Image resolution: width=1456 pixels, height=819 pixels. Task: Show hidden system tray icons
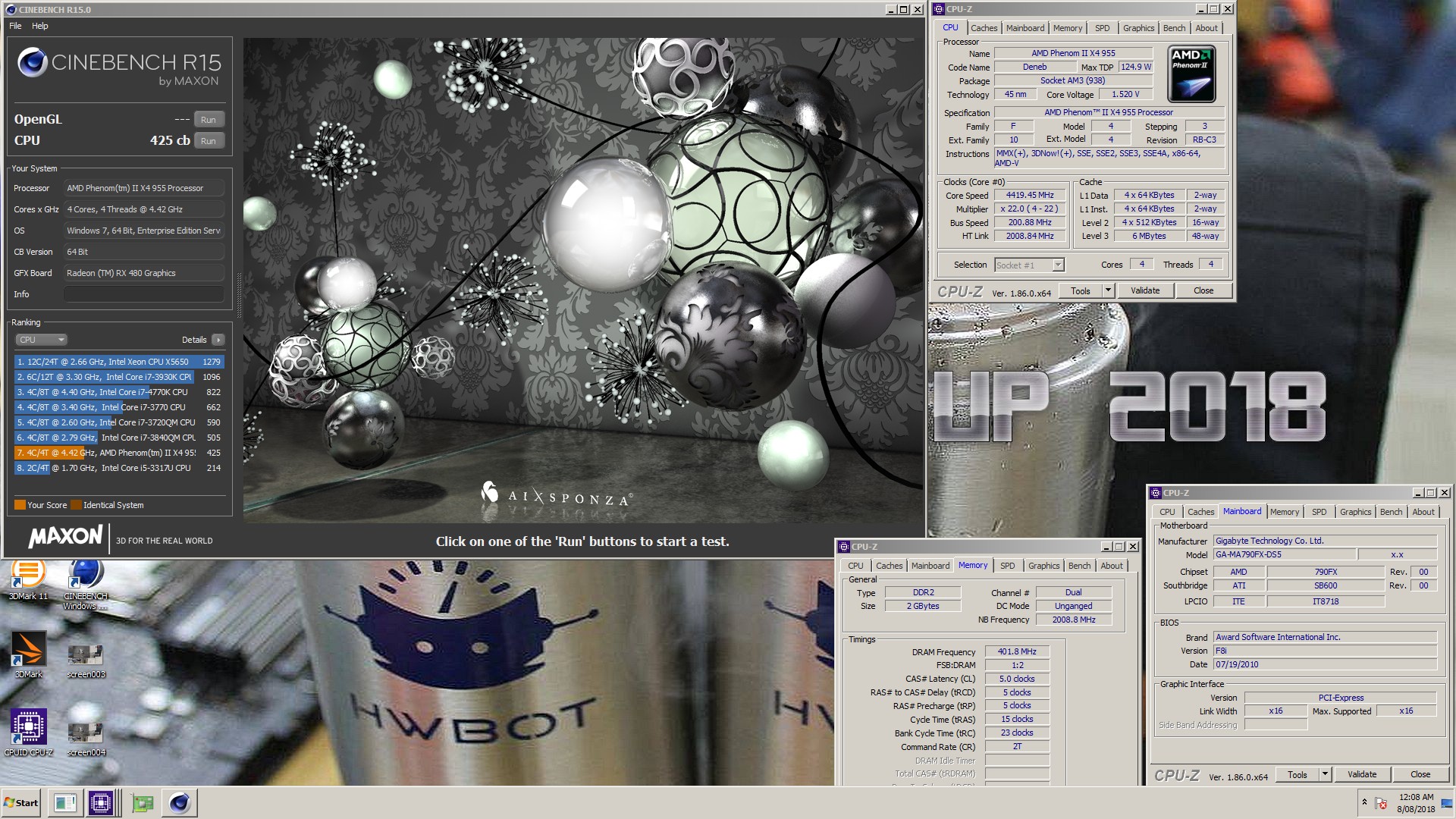[1364, 802]
